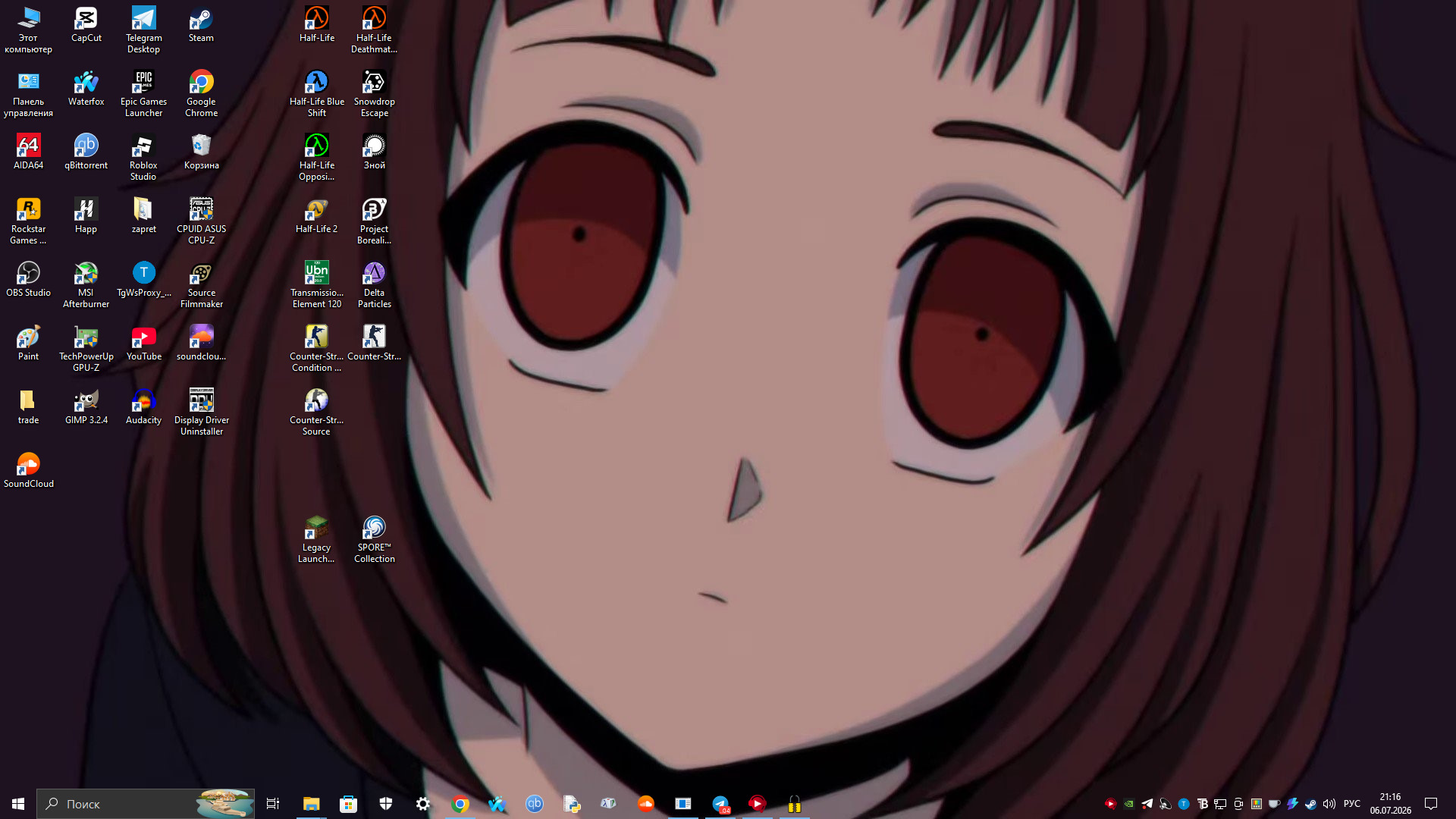Image resolution: width=1456 pixels, height=819 pixels.
Task: Open the volume control in the tray
Action: coord(1329,804)
